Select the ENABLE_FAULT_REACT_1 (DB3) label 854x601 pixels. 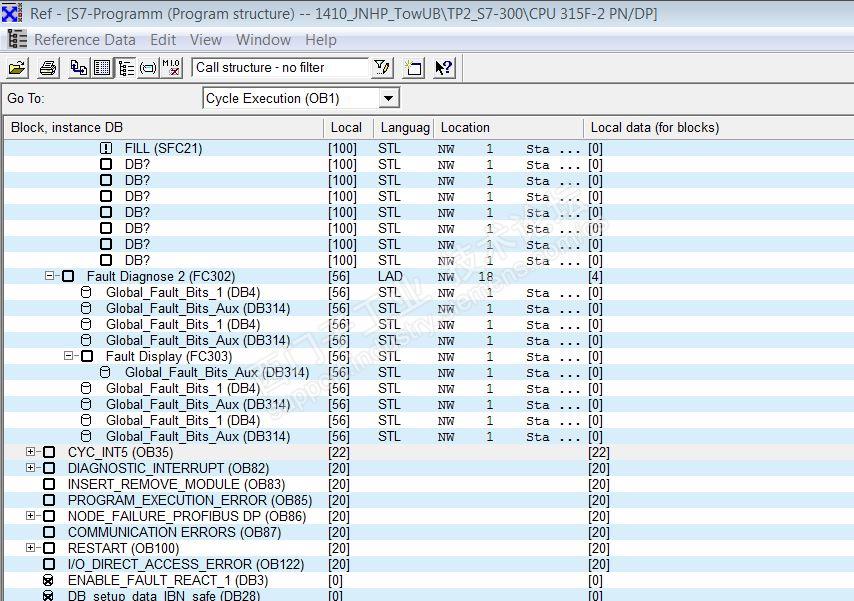click(x=168, y=580)
